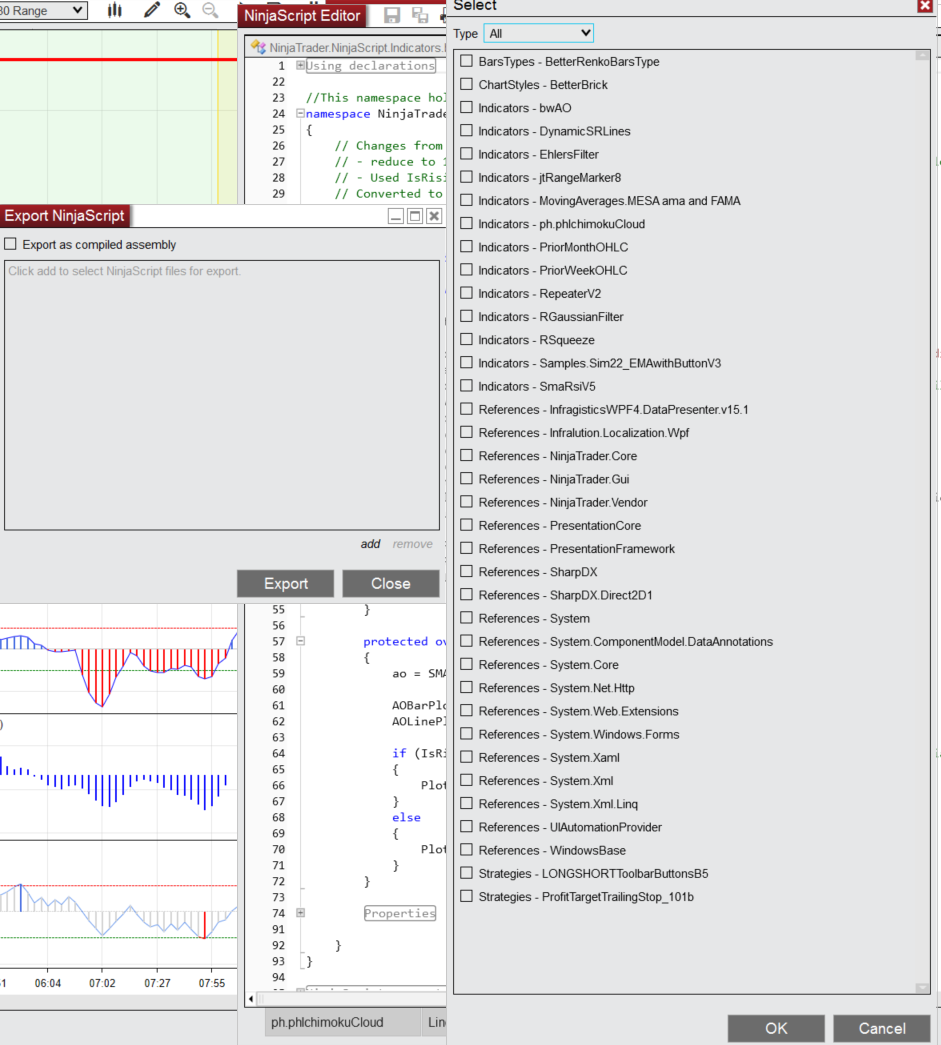Close the Select dialog with red X
Viewport: 941px width, 1045px height.
coord(924,6)
